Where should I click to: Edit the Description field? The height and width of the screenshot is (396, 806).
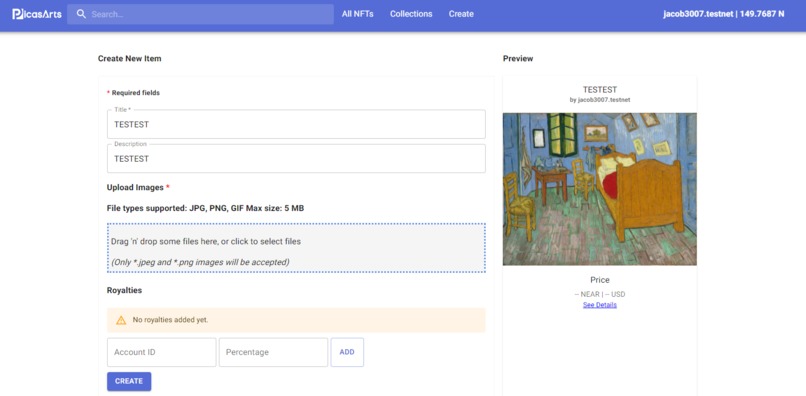tap(296, 158)
